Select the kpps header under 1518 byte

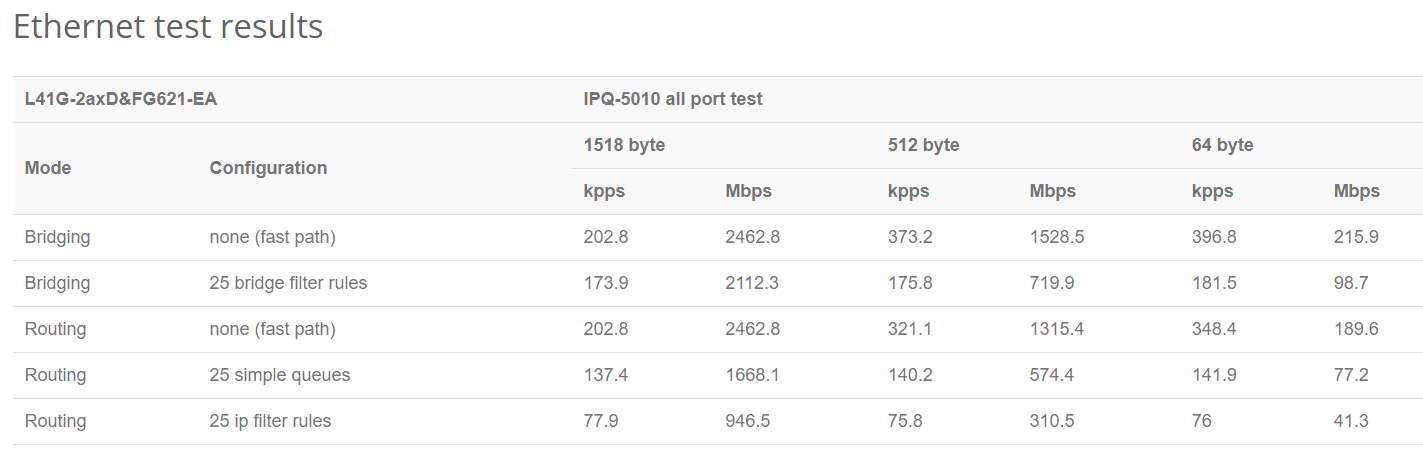click(643, 191)
